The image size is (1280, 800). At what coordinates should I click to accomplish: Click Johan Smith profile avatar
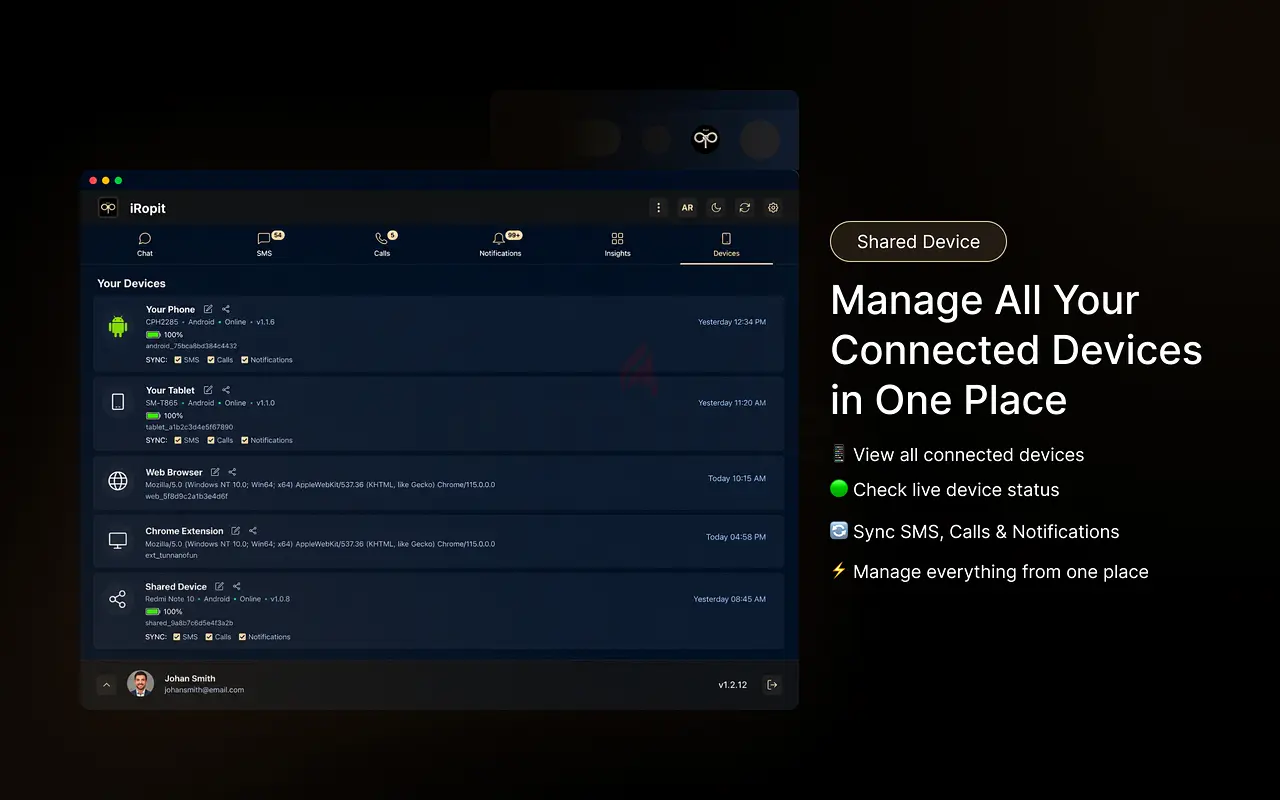[141, 684]
